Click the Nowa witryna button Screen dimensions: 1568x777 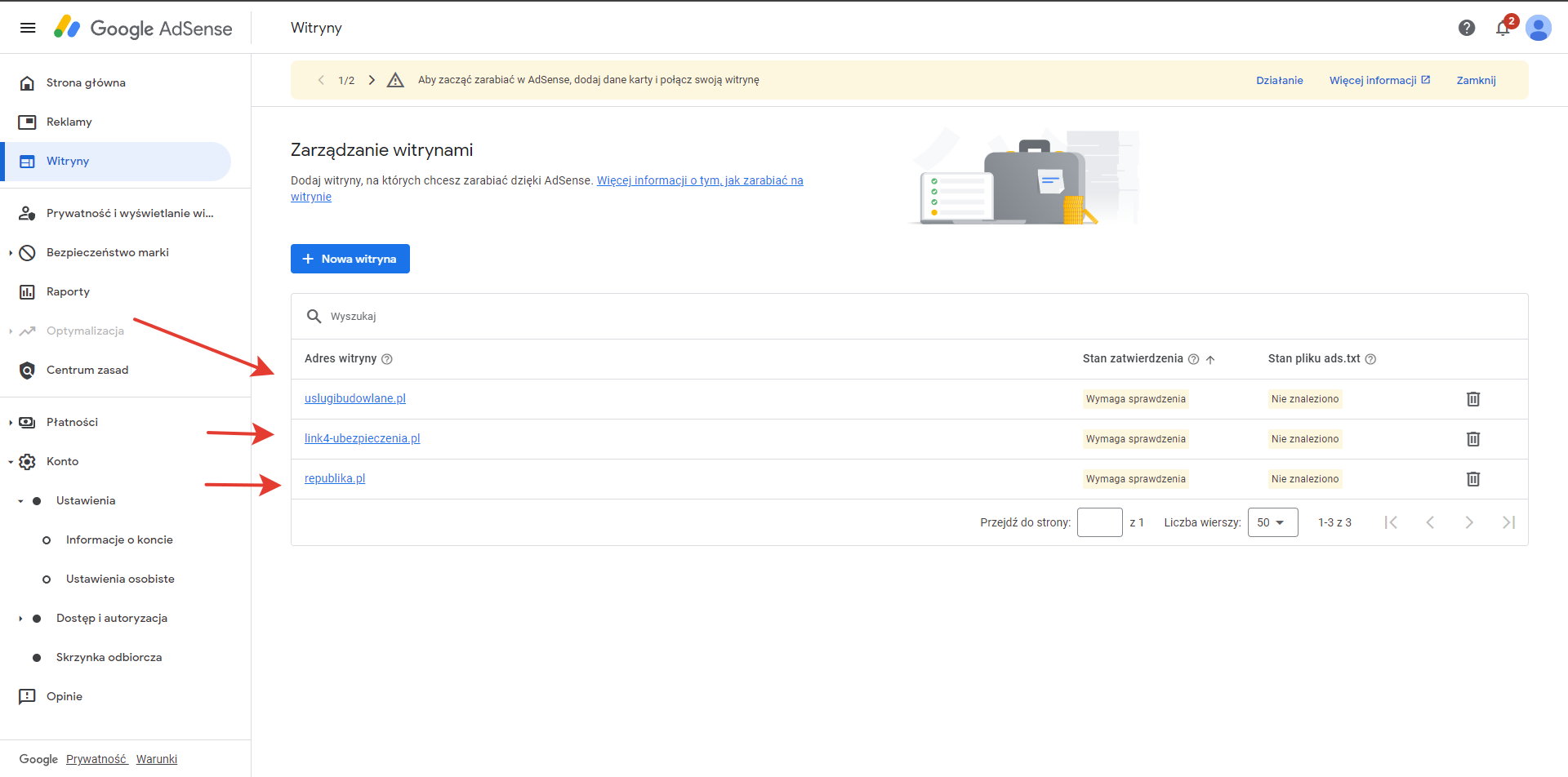click(350, 259)
